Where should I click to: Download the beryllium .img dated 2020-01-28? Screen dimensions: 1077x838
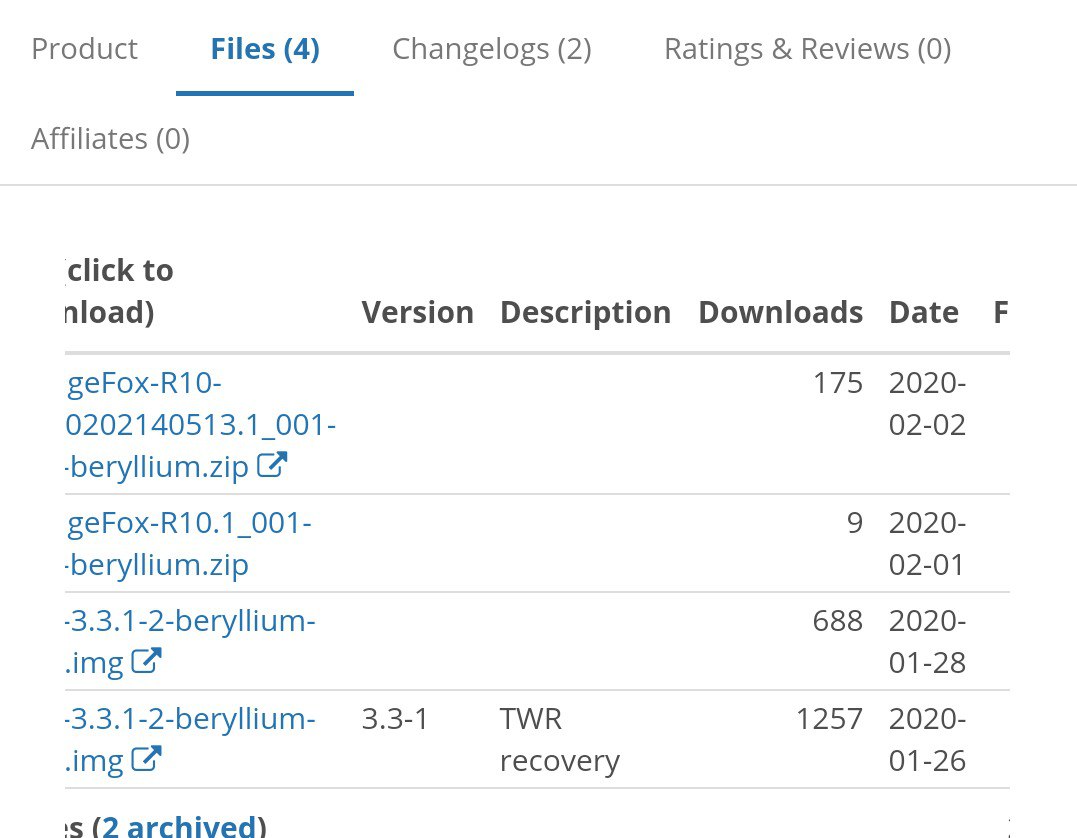(190, 621)
